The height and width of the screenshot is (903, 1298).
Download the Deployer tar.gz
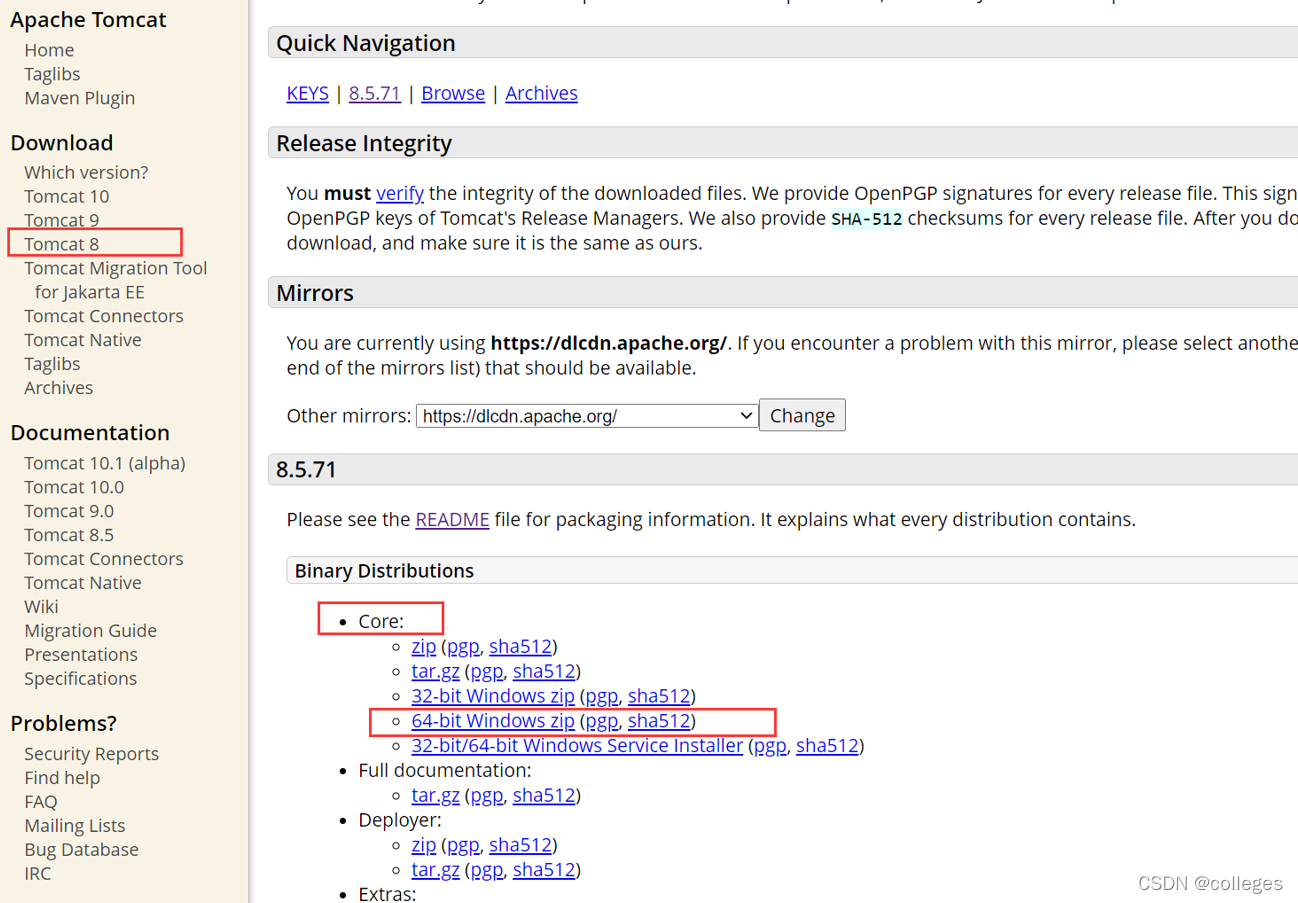coord(435,870)
